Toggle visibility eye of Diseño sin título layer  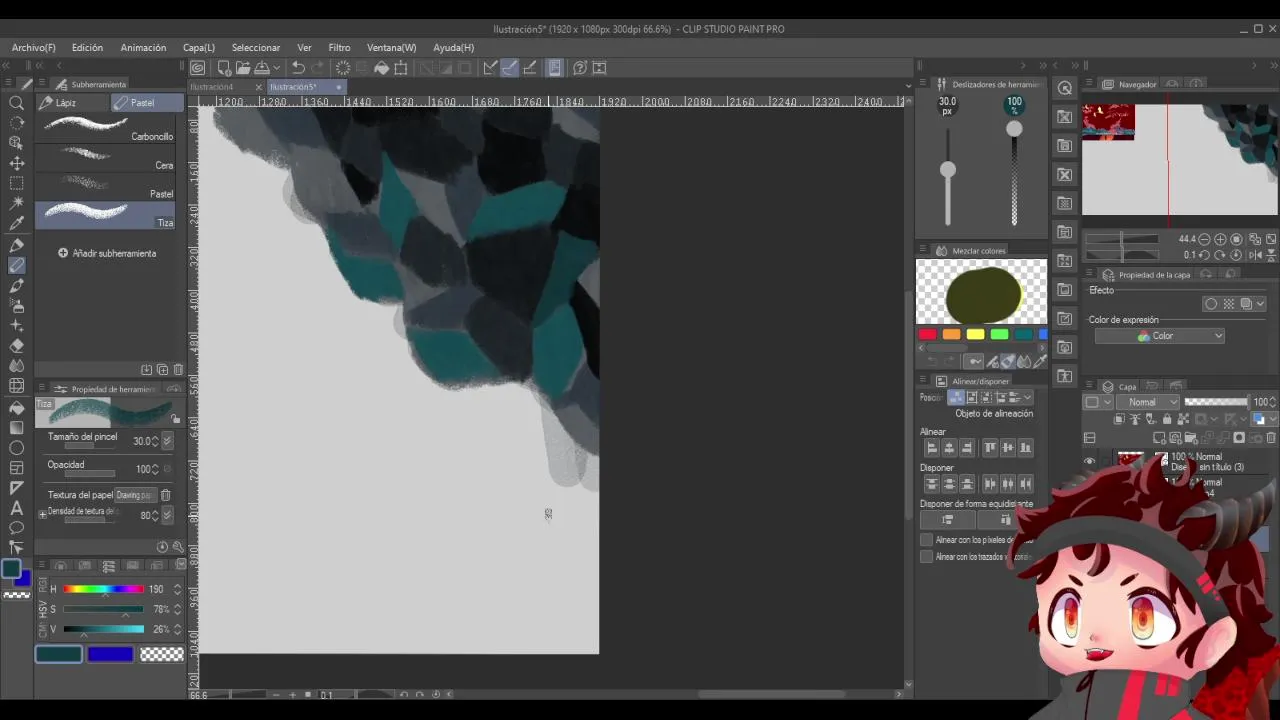click(1089, 462)
